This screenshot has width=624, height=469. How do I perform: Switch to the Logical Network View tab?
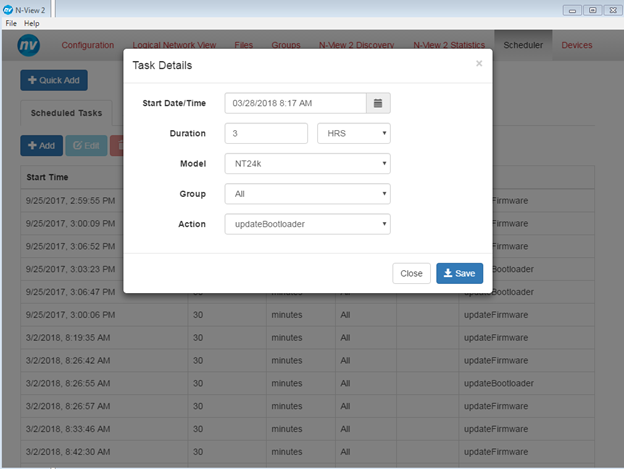[x=174, y=45]
